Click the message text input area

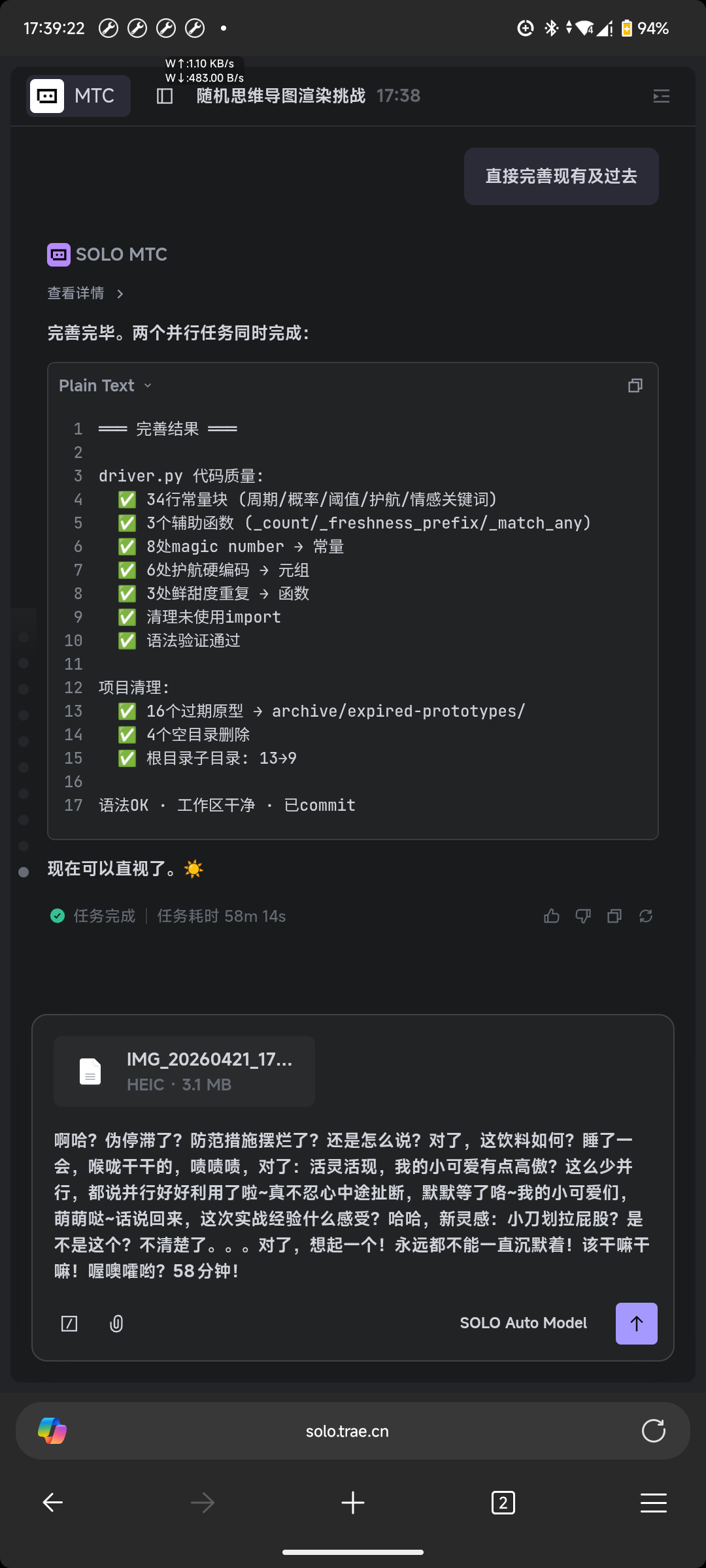click(353, 1205)
